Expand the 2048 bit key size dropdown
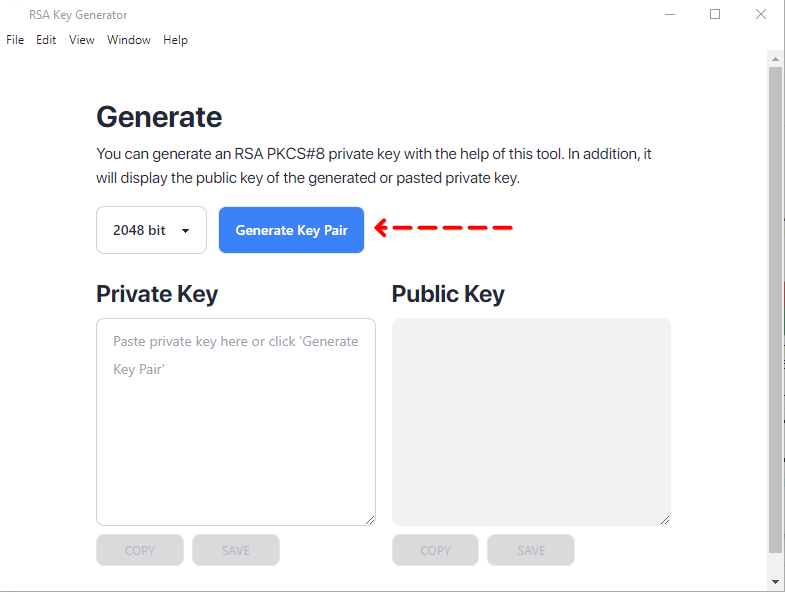 pyautogui.click(x=151, y=230)
